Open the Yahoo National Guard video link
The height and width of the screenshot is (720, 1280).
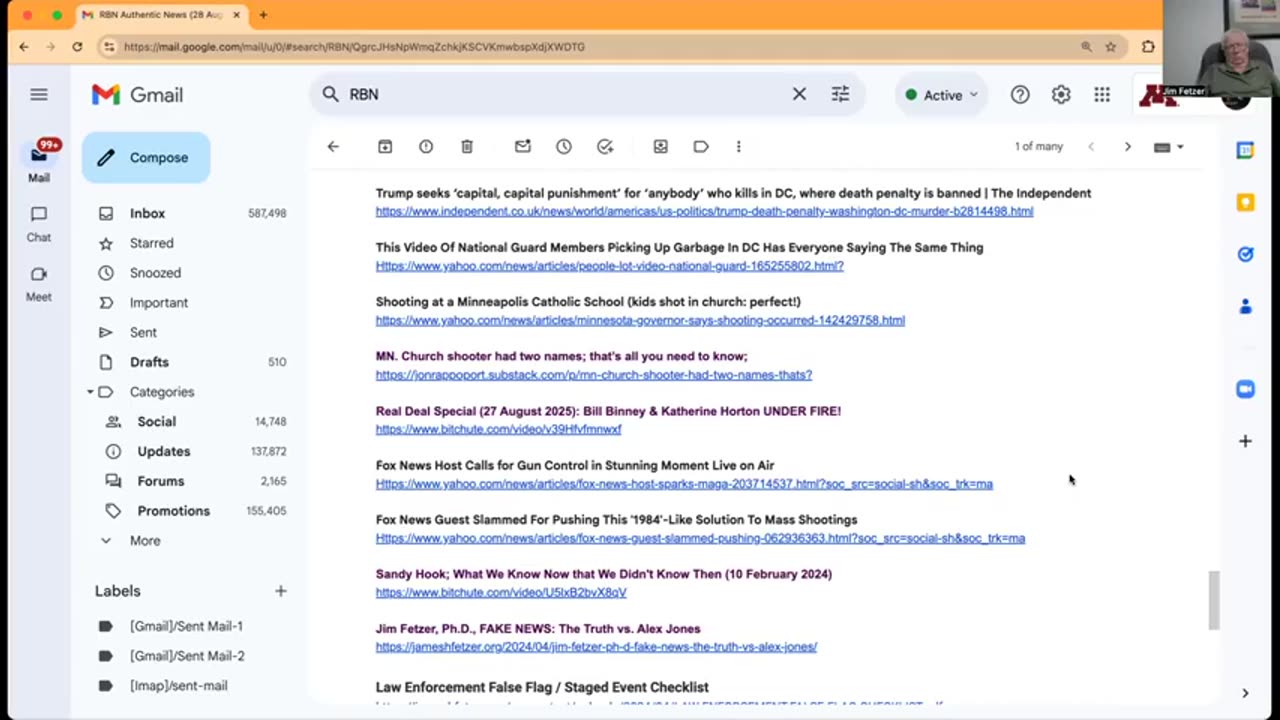point(610,266)
